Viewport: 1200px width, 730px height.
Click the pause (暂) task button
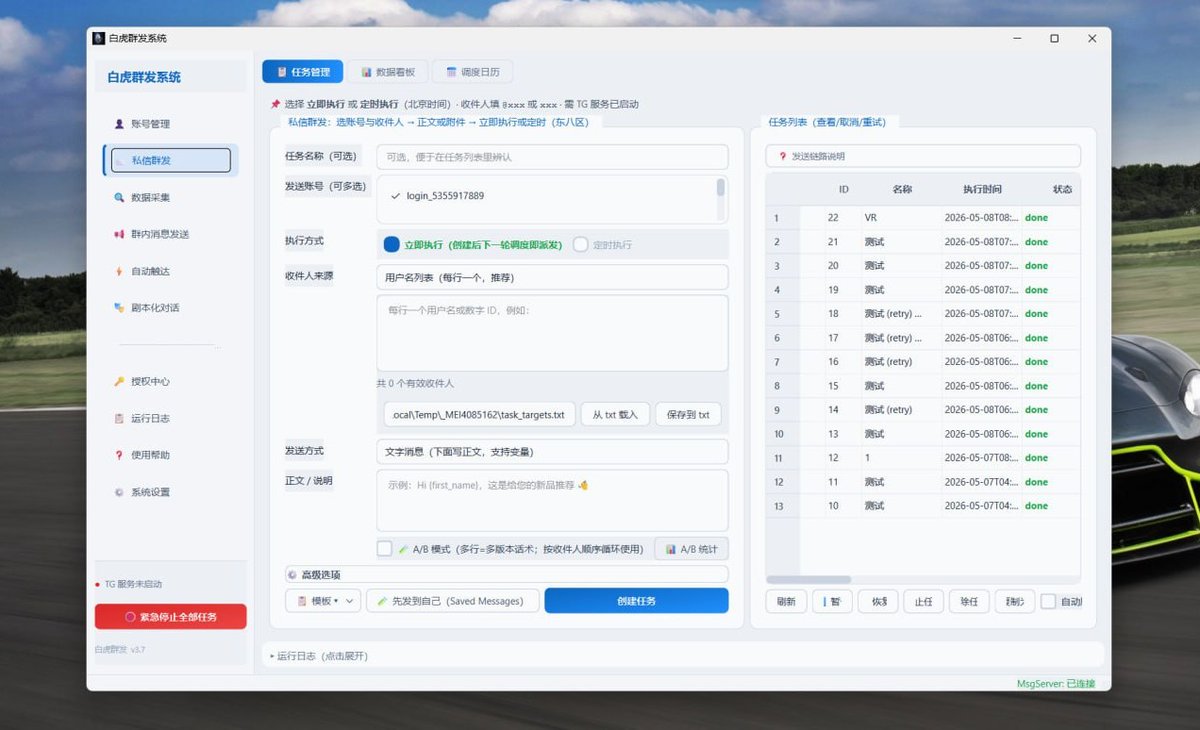click(x=832, y=602)
